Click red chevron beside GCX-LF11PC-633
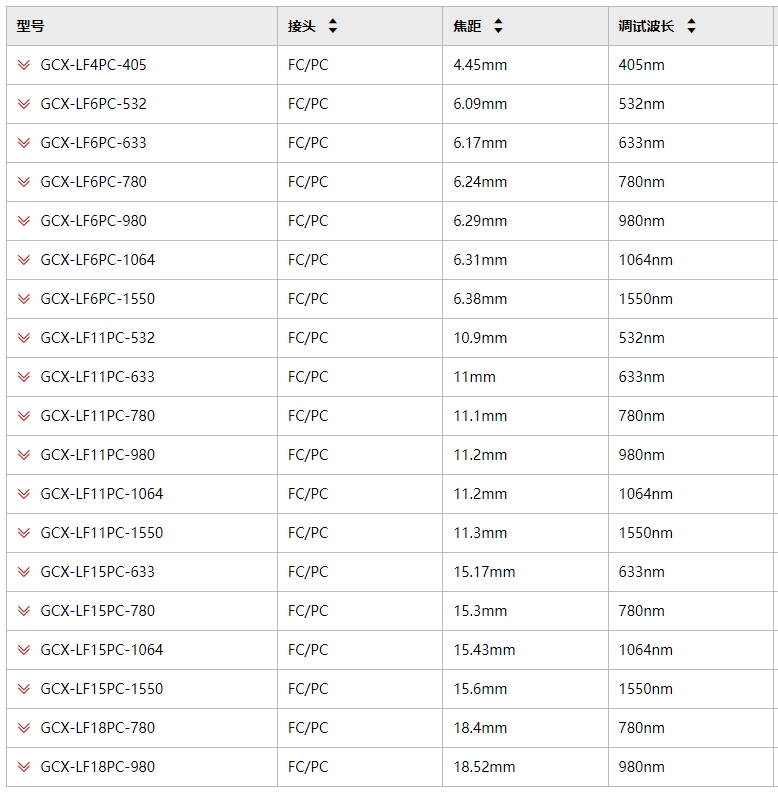The image size is (778, 792). click(x=24, y=377)
